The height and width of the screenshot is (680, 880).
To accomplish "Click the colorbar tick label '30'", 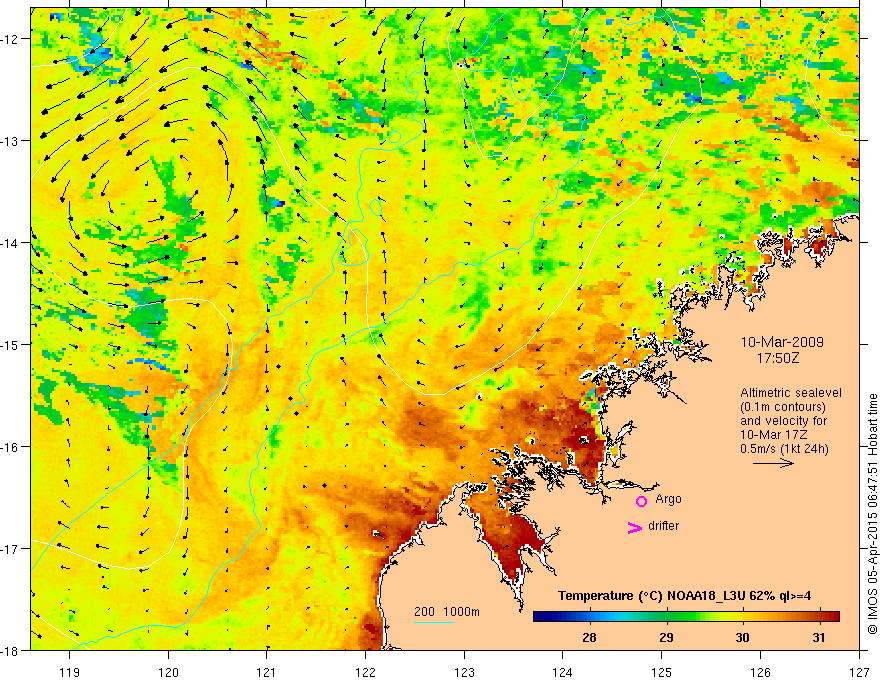I will [742, 637].
